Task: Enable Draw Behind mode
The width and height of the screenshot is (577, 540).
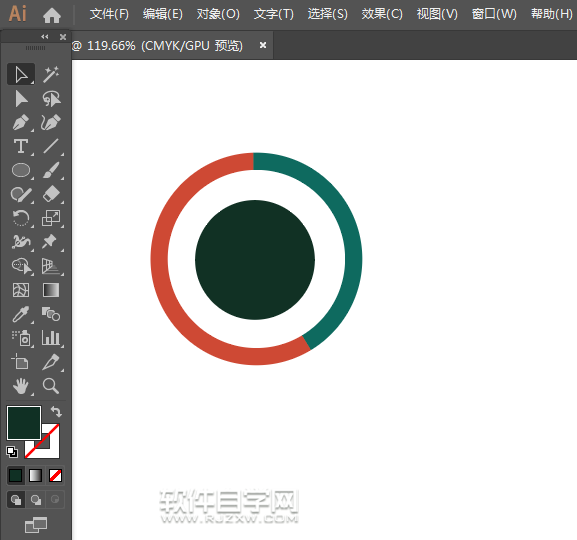Action: [x=36, y=500]
